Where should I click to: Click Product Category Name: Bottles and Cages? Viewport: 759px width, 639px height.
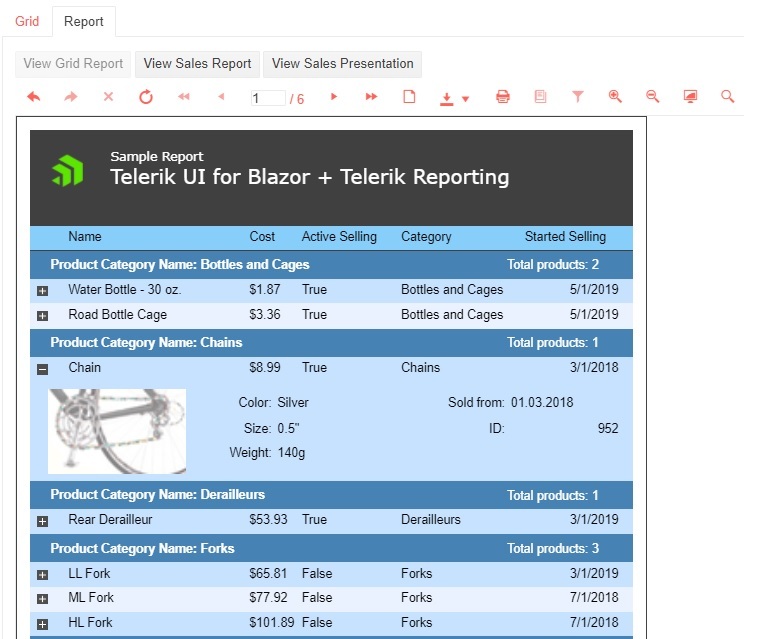180,264
